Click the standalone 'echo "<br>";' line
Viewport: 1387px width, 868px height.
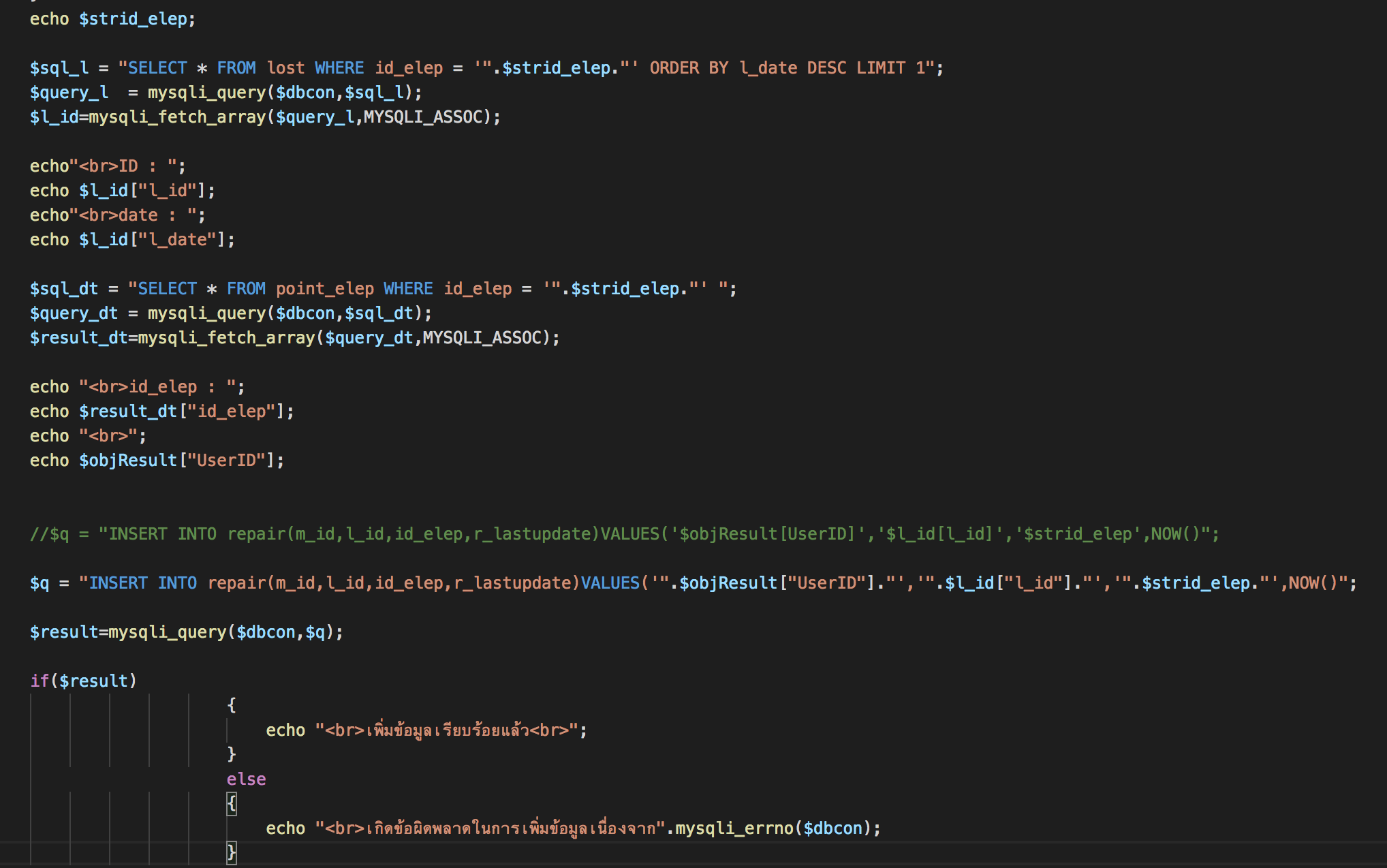coord(88,436)
